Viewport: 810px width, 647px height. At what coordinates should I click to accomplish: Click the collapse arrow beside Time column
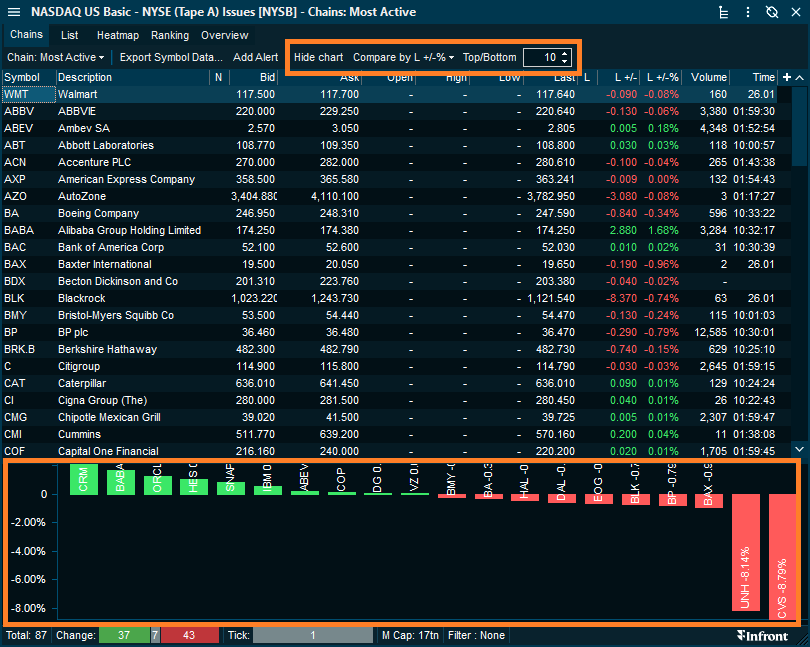[799, 77]
